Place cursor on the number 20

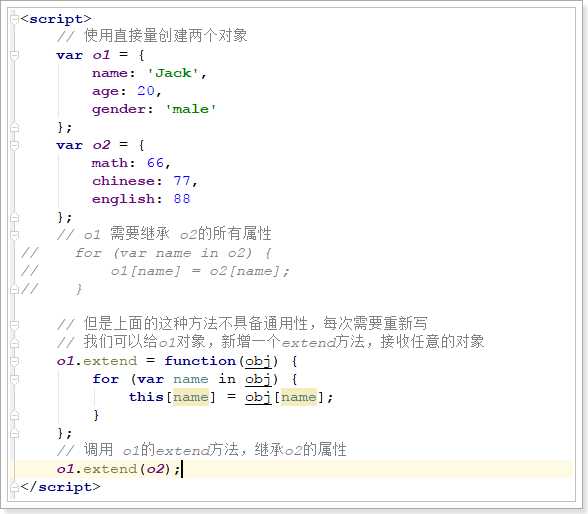point(146,91)
